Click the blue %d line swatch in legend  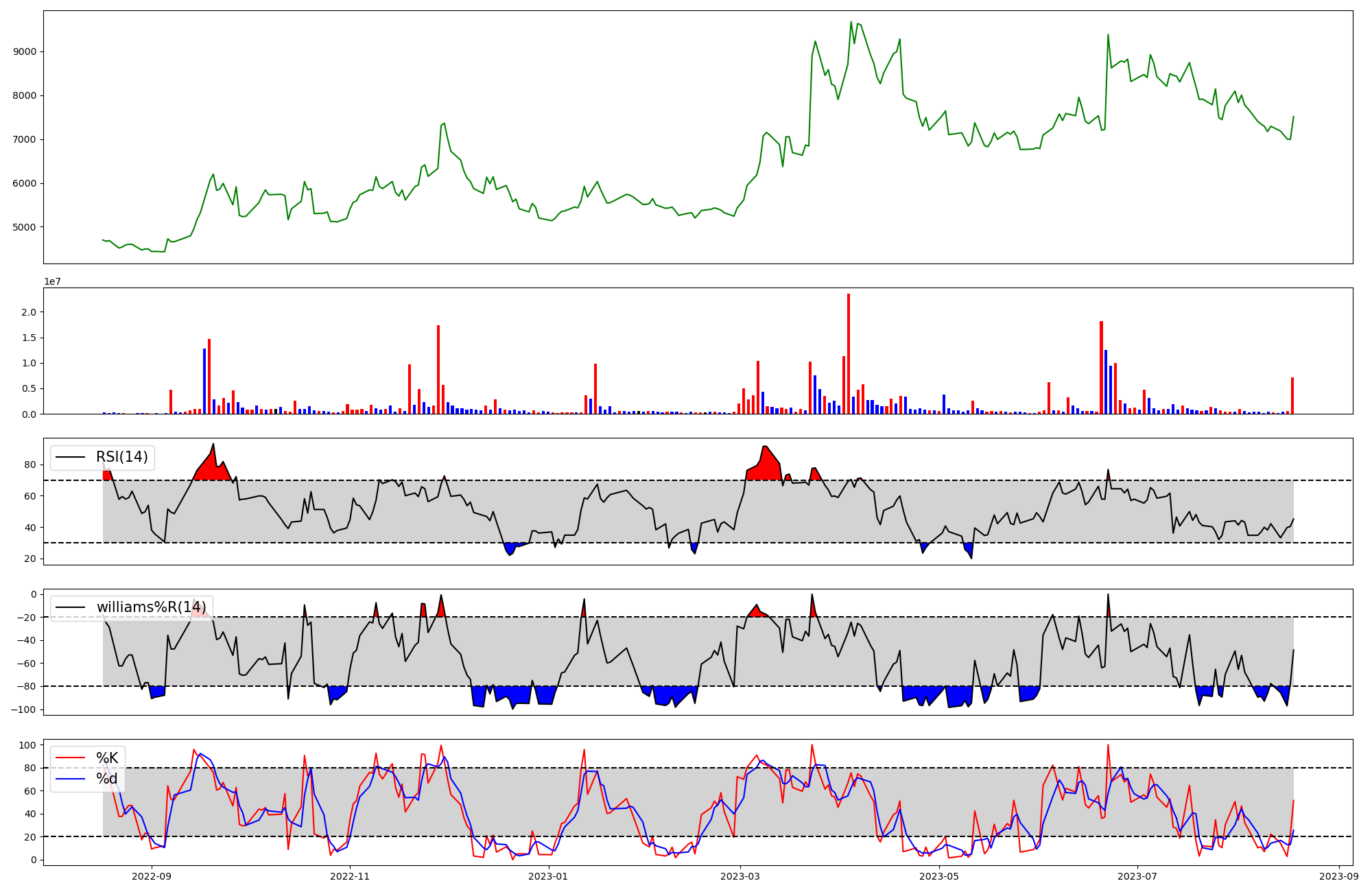tap(70, 779)
